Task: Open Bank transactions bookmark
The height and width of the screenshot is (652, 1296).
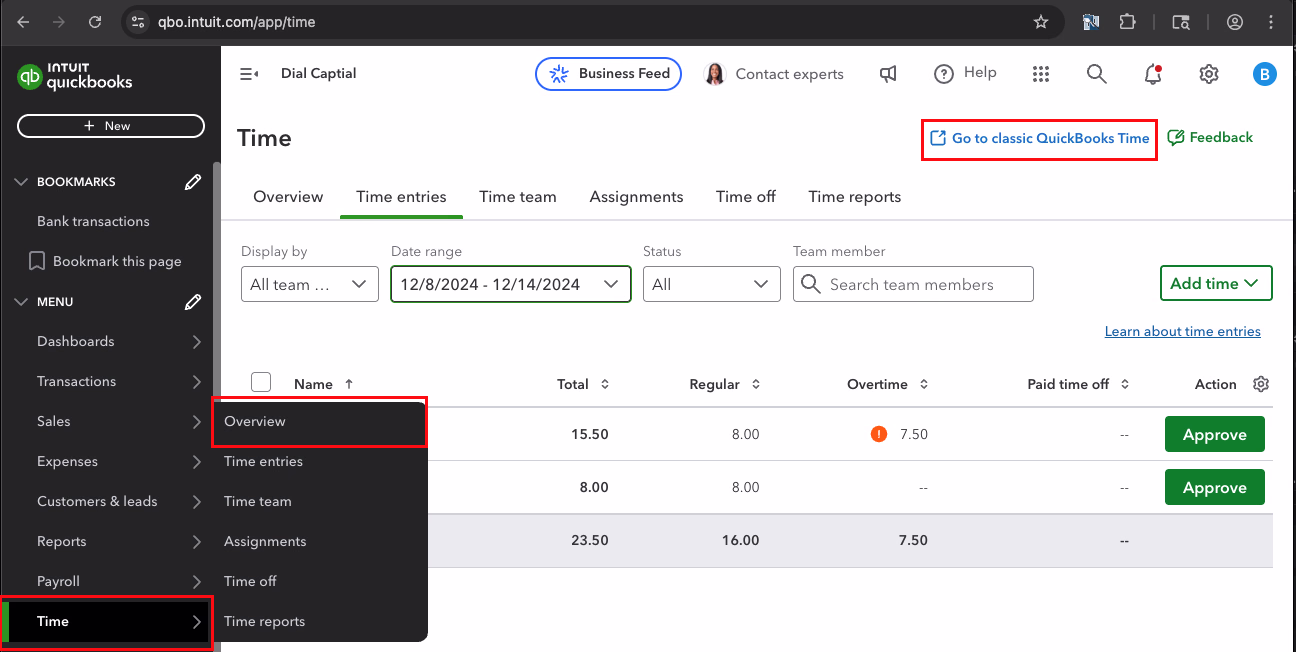Action: point(93,222)
